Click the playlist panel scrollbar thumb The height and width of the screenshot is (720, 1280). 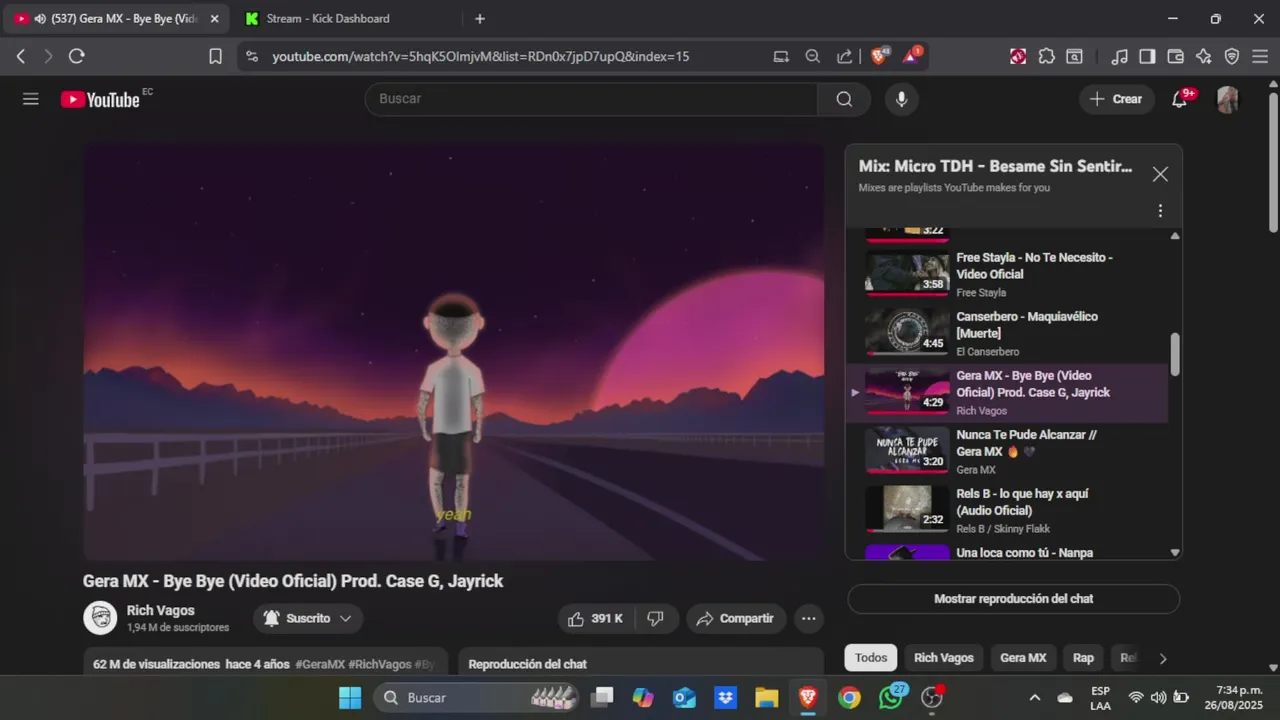1175,355
